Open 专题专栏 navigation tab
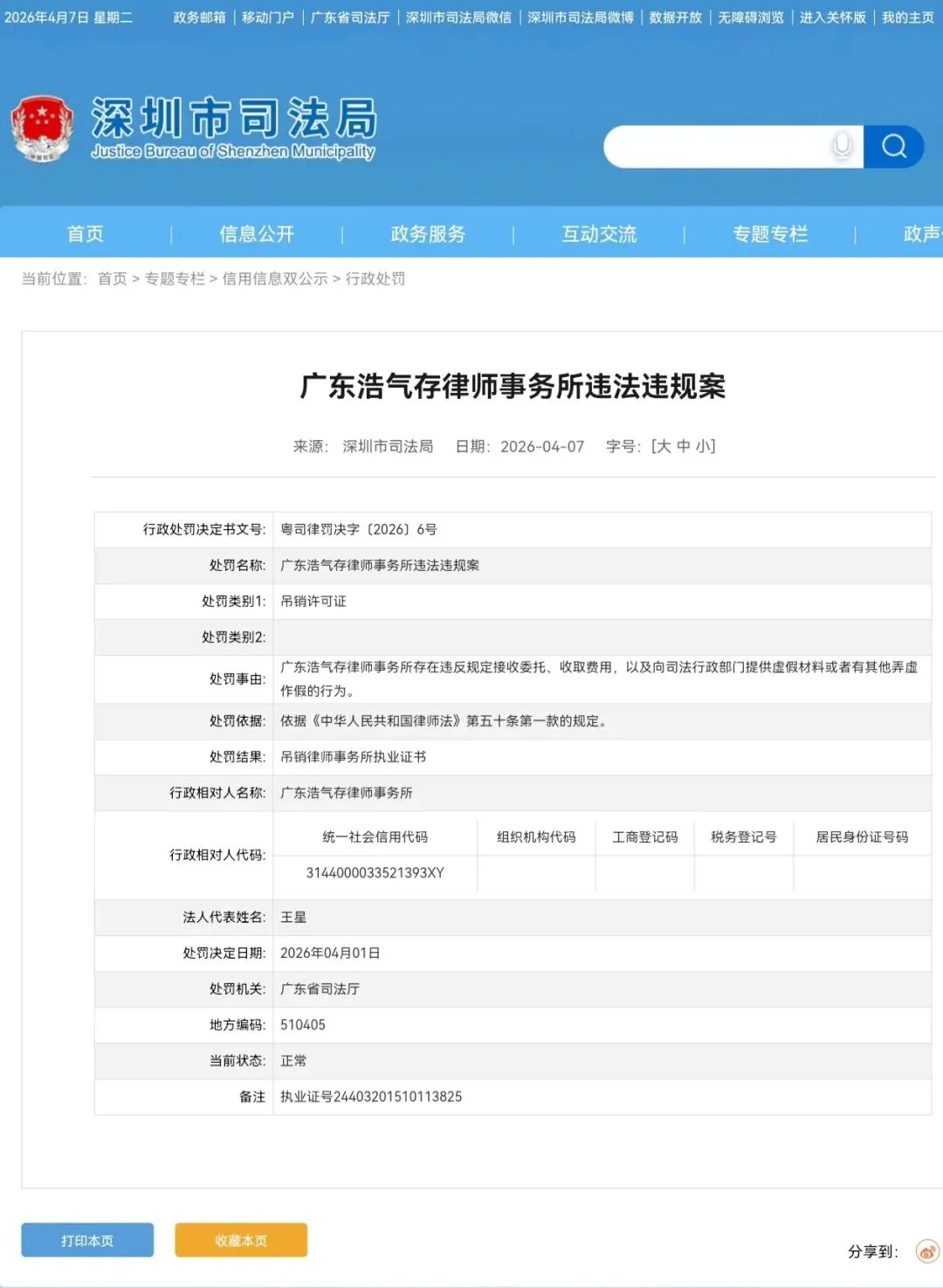The image size is (943, 1288). 770,233
